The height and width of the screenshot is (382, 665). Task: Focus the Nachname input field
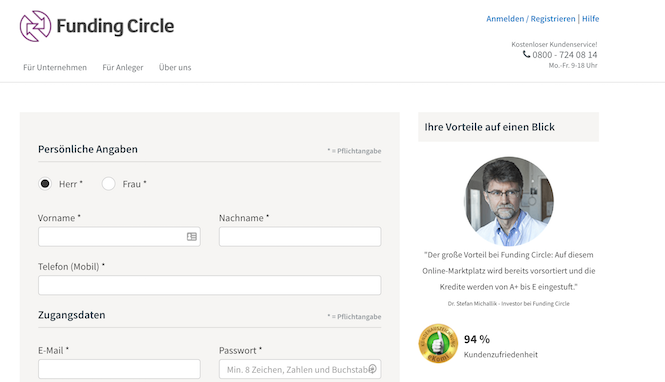(300, 237)
